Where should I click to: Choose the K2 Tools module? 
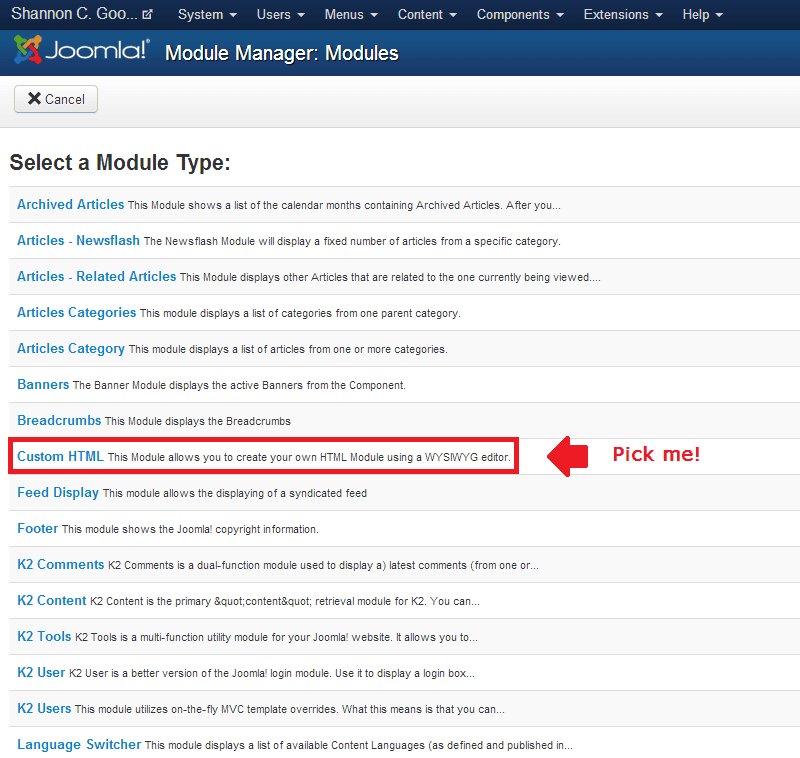point(44,637)
